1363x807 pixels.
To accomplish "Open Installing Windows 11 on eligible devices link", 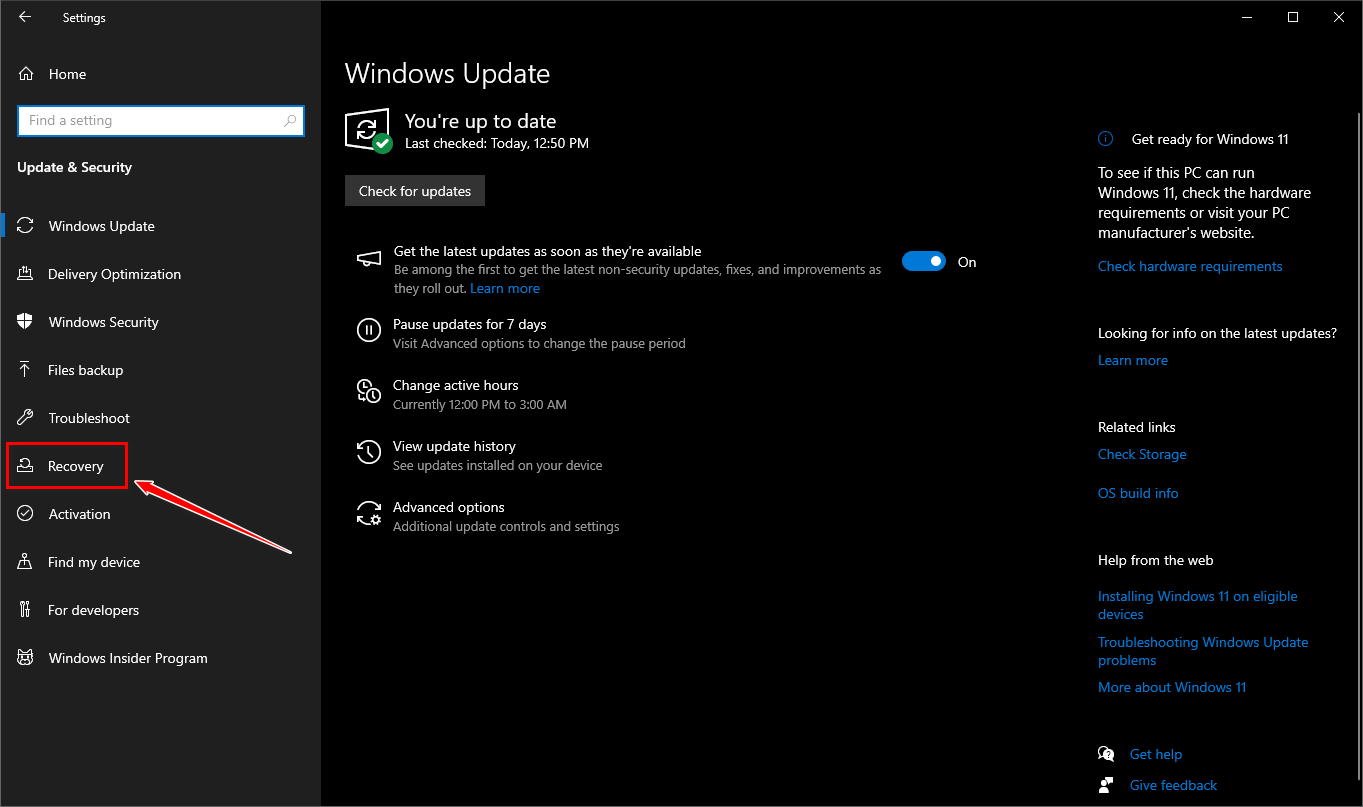I will [1198, 605].
